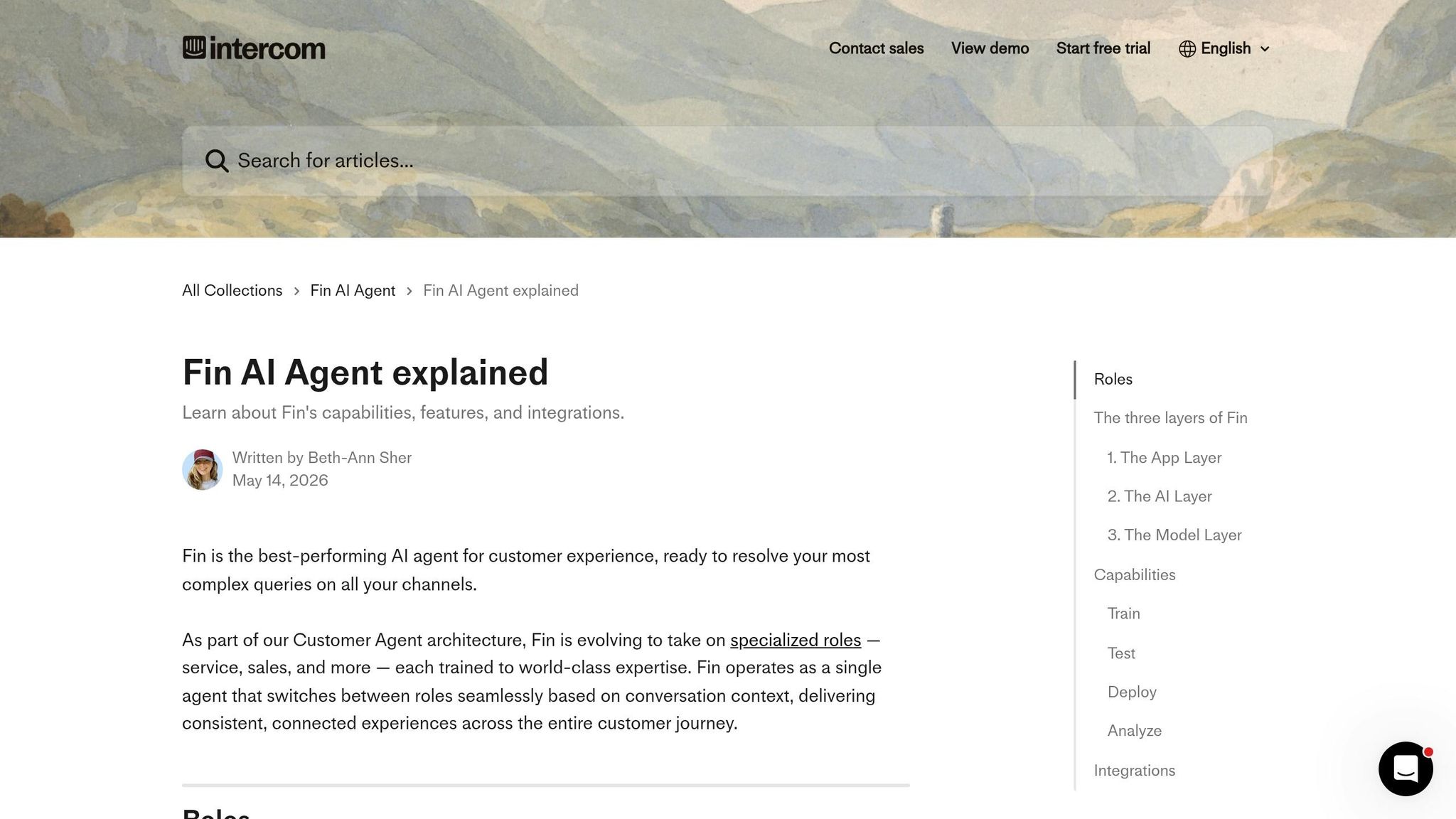Jump to 3. The Model Layer section
This screenshot has height=819, width=1456.
click(1174, 535)
